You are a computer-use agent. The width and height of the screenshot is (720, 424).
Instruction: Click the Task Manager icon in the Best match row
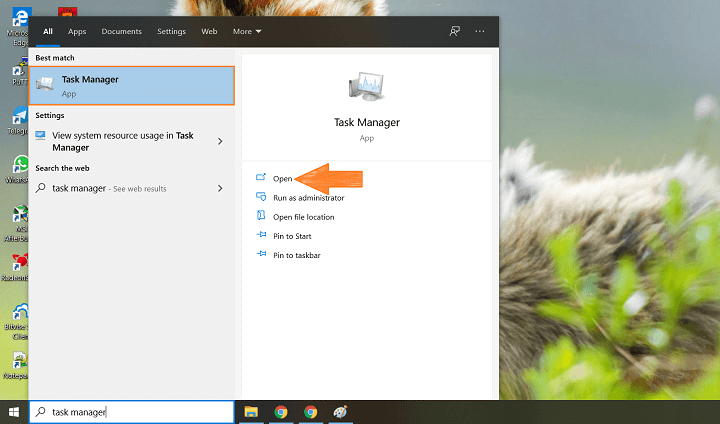(45, 84)
